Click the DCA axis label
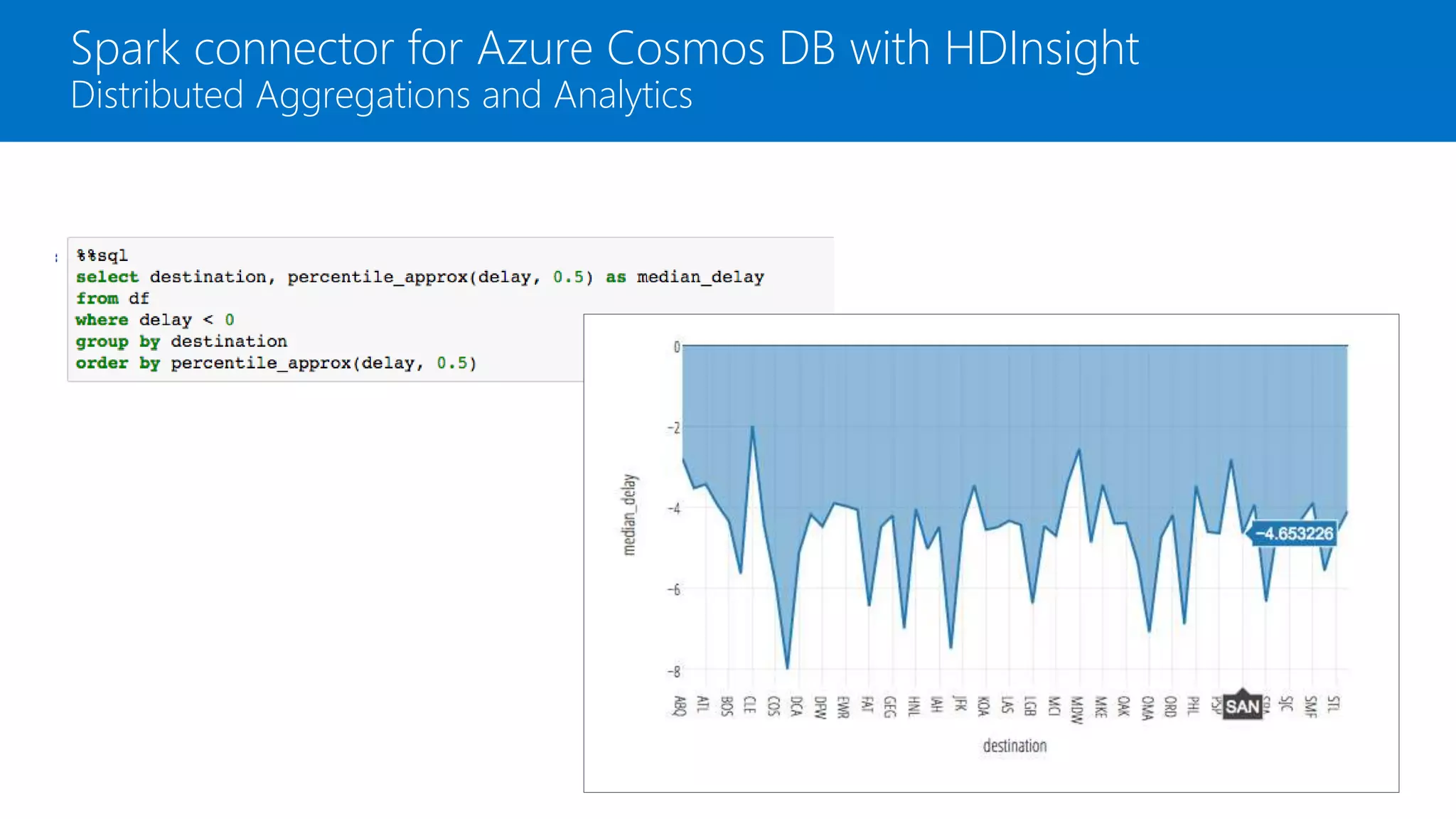 [796, 706]
